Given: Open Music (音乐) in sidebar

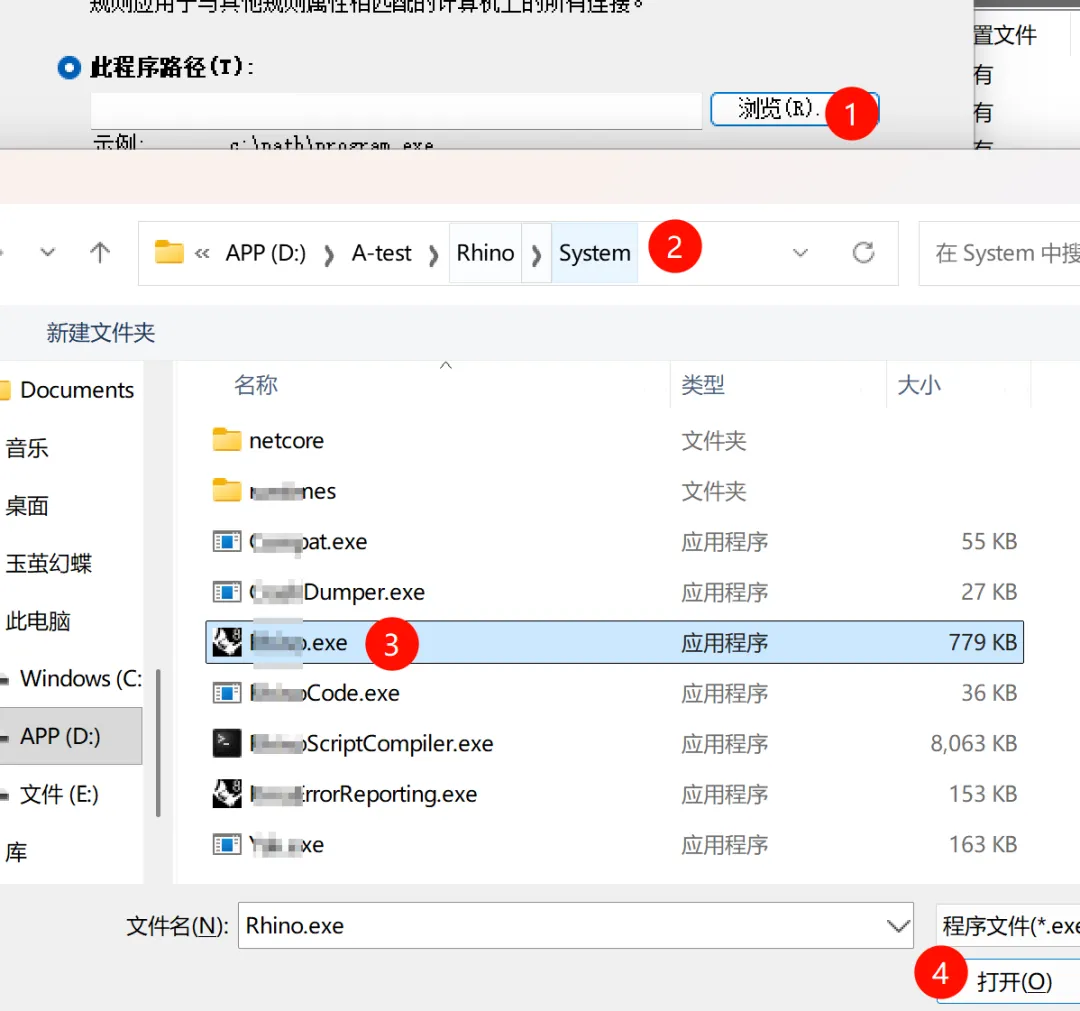Looking at the screenshot, I should point(27,448).
